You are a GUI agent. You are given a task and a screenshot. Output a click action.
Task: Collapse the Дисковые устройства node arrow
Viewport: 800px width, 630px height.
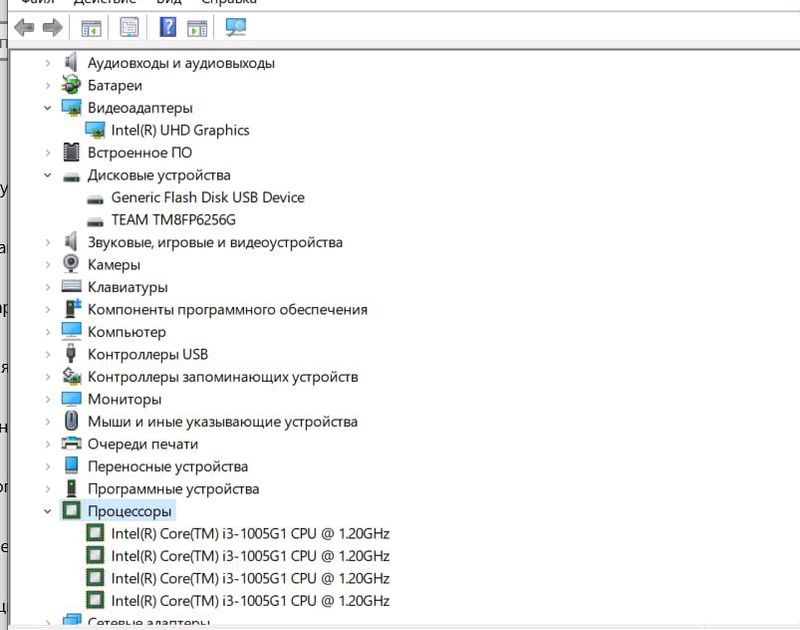[x=47, y=175]
